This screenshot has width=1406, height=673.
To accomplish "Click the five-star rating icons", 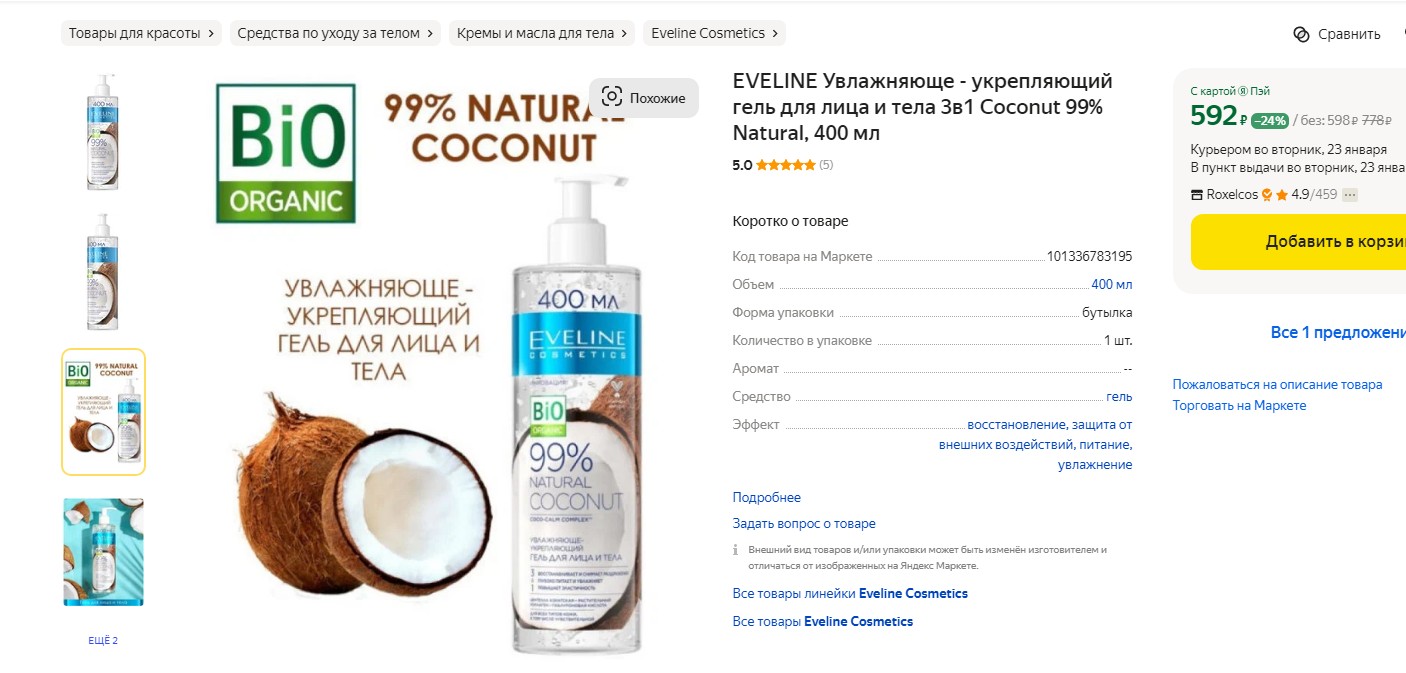I will 786,165.
